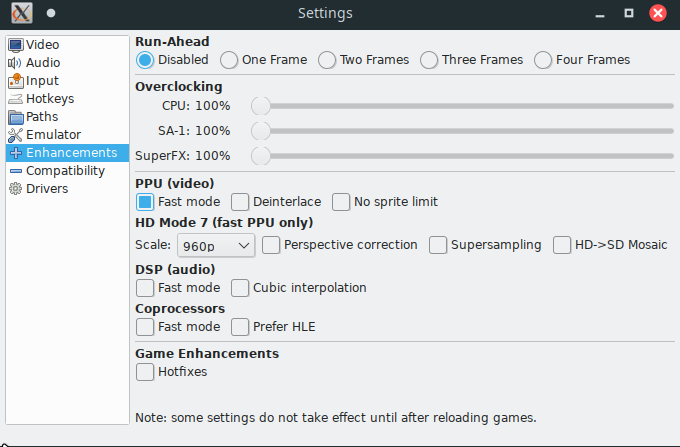
Task: Select the Audio speaker icon
Action: pyautogui.click(x=15, y=63)
